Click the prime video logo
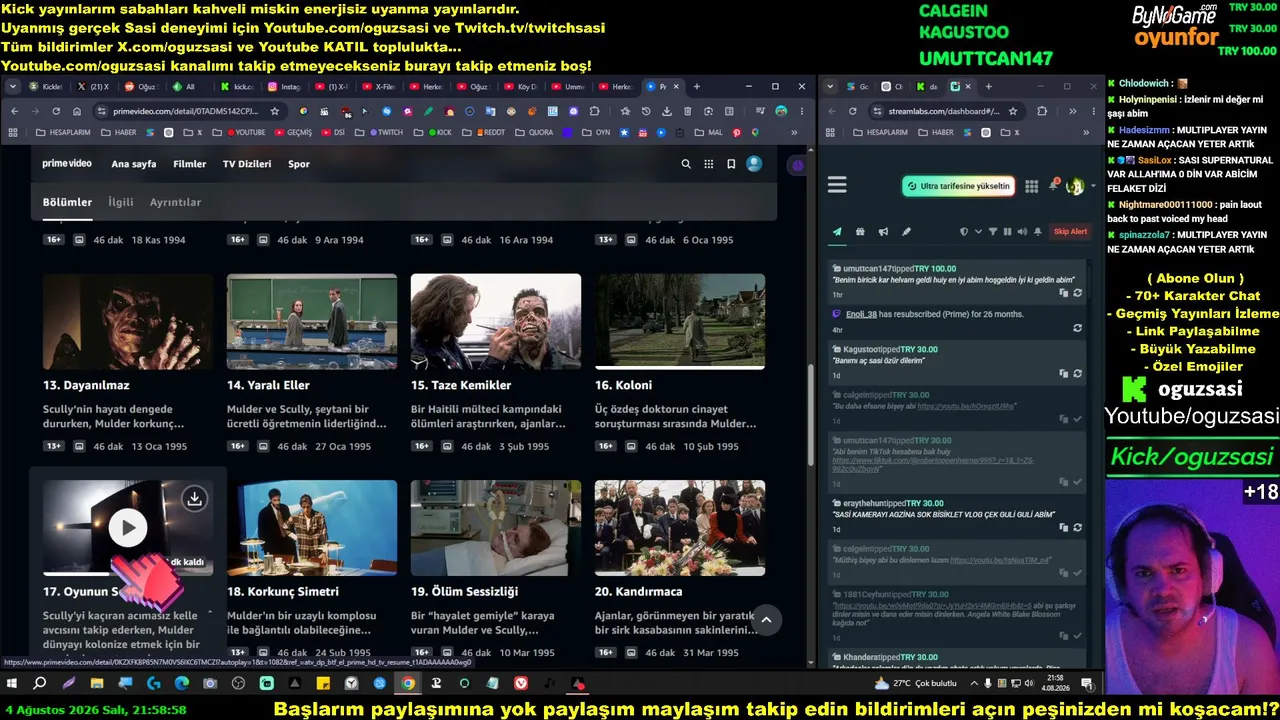Viewport: 1280px width, 720px height. [67, 164]
